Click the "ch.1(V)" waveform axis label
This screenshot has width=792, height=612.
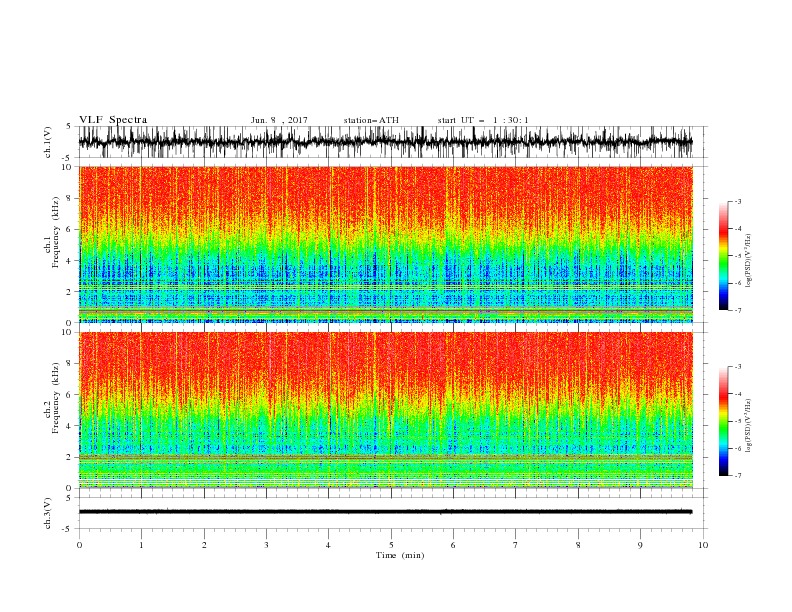point(49,142)
